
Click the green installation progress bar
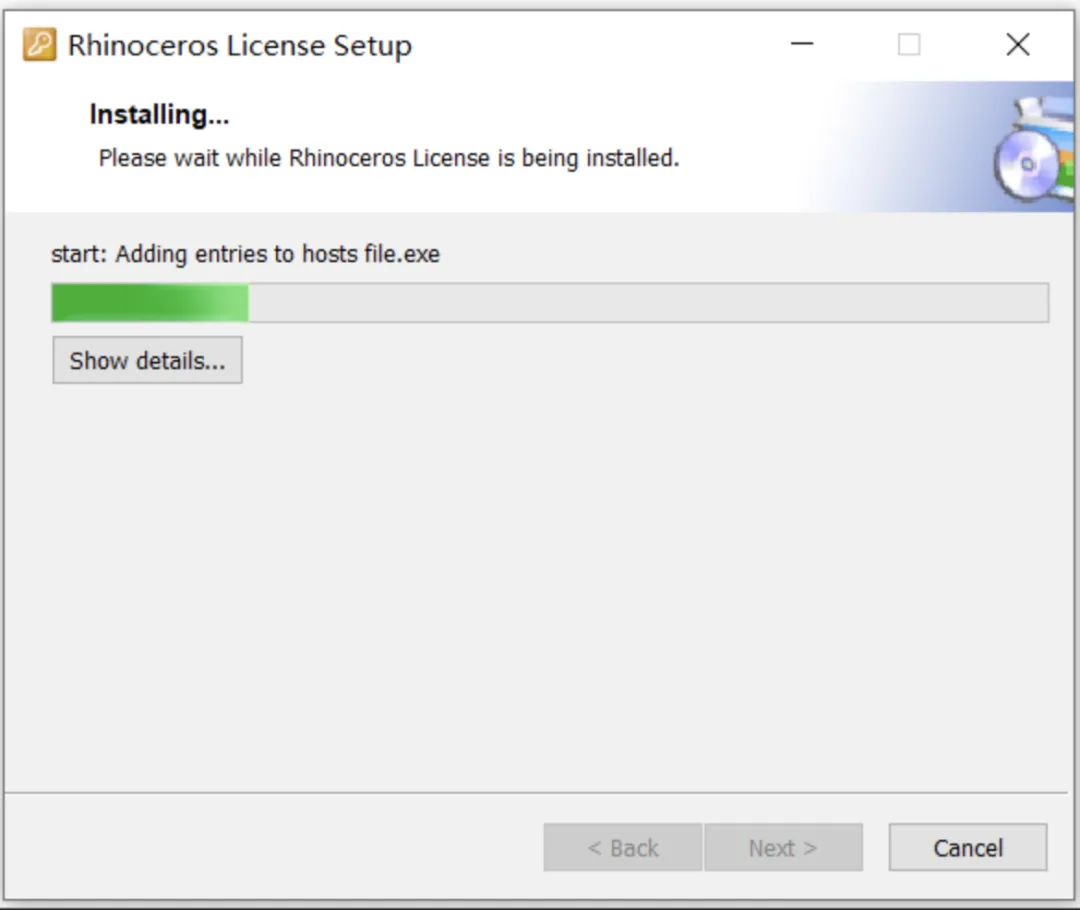150,302
